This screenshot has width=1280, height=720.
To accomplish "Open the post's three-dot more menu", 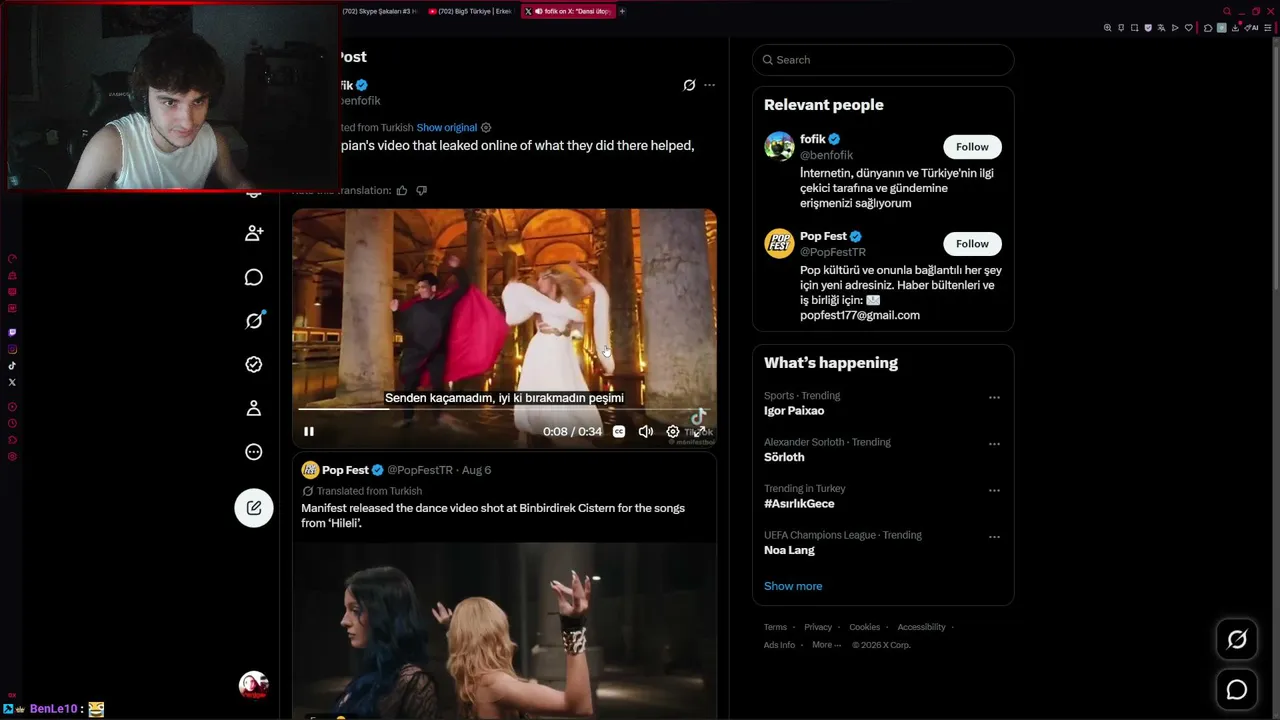I will 709,85.
